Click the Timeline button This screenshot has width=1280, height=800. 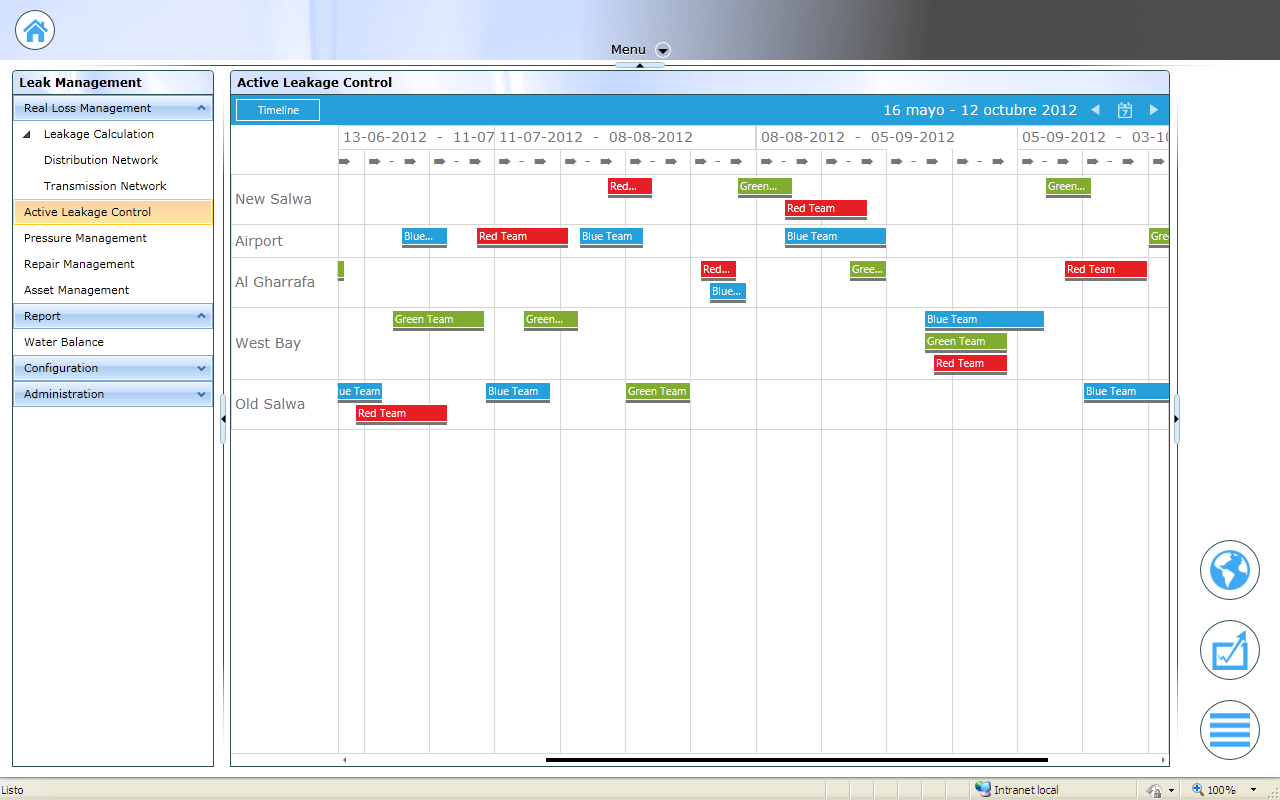(x=278, y=110)
